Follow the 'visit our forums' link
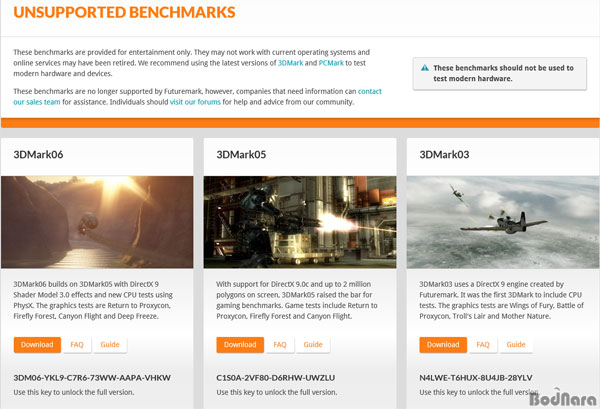This screenshot has height=409, width=600. click(195, 102)
